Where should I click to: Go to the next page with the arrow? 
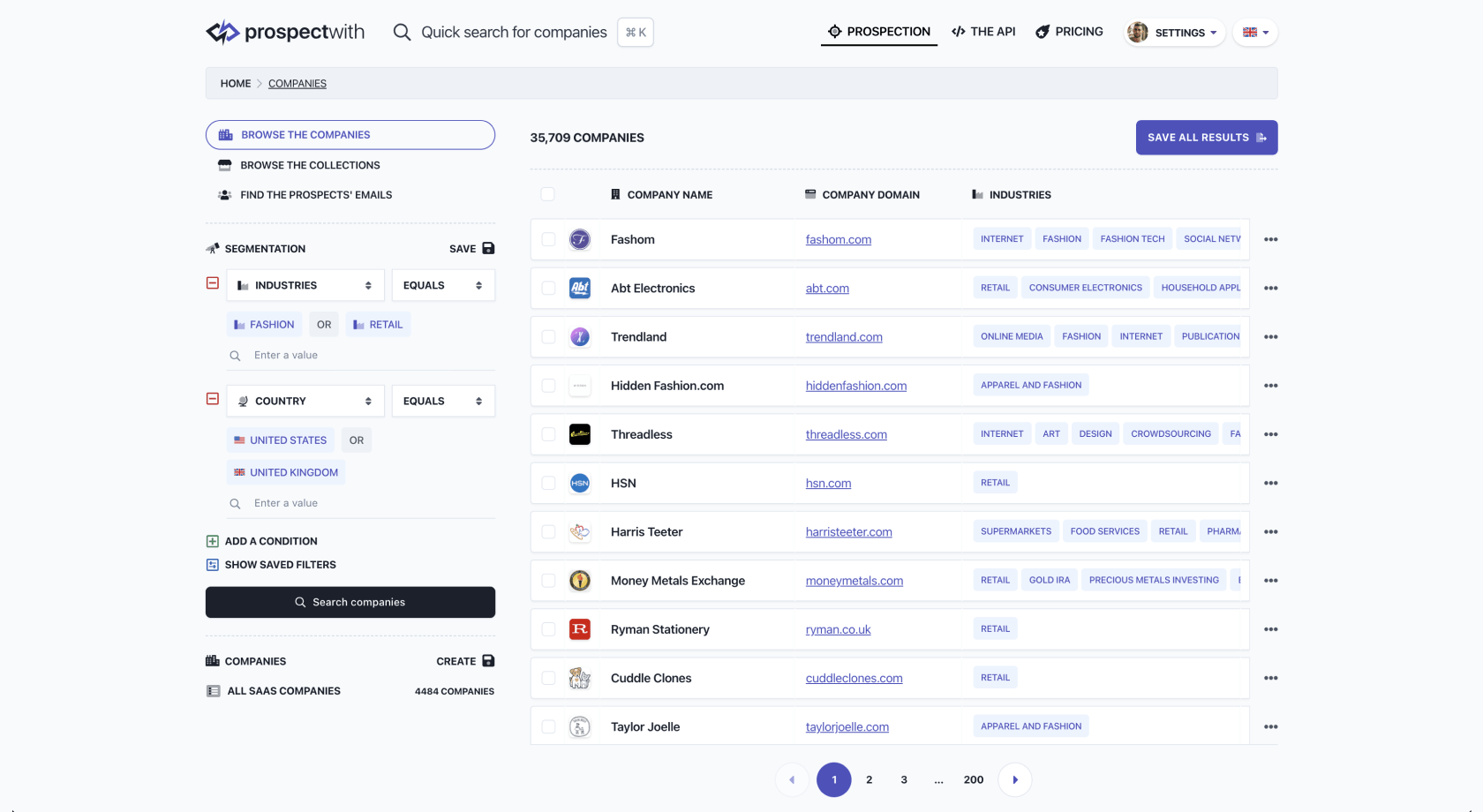[1015, 779]
